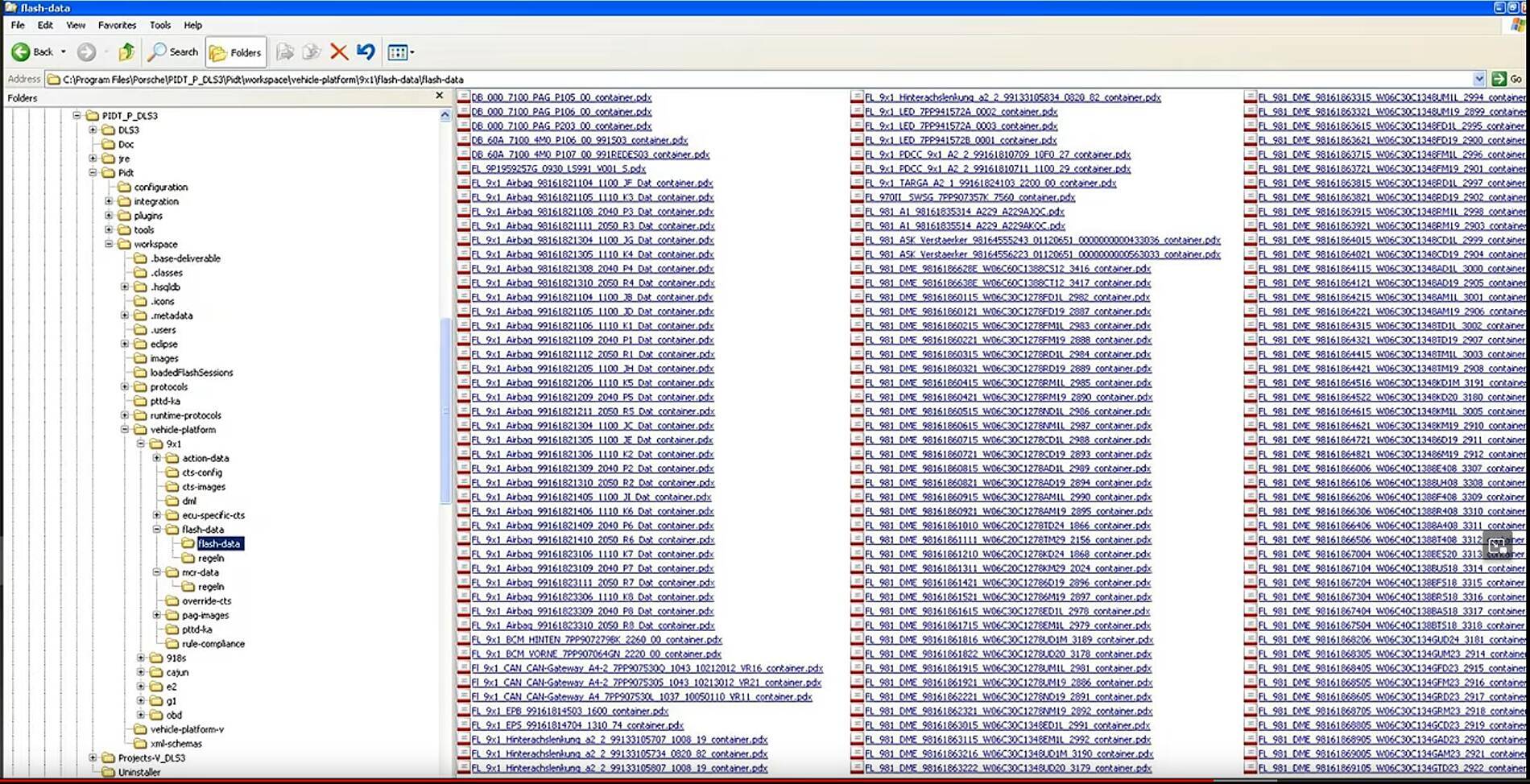Image resolution: width=1530 pixels, height=784 pixels.
Task: Open the Tools menu
Action: [x=160, y=25]
